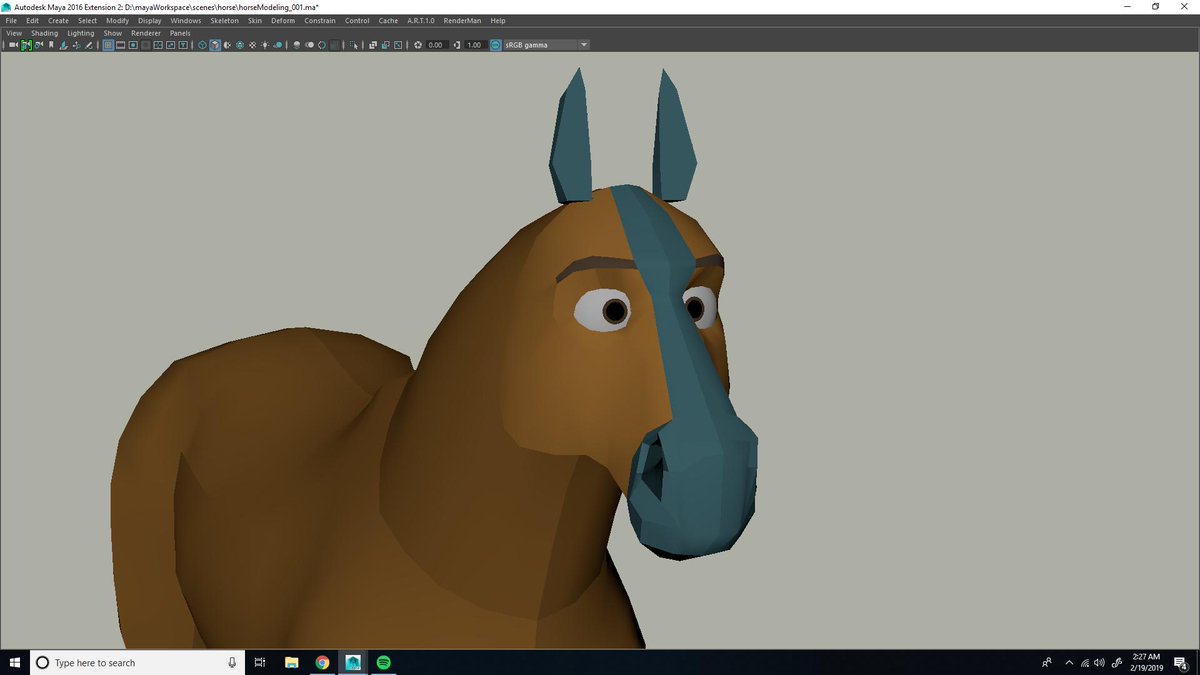Toggle the Depth of Field icon

click(334, 45)
